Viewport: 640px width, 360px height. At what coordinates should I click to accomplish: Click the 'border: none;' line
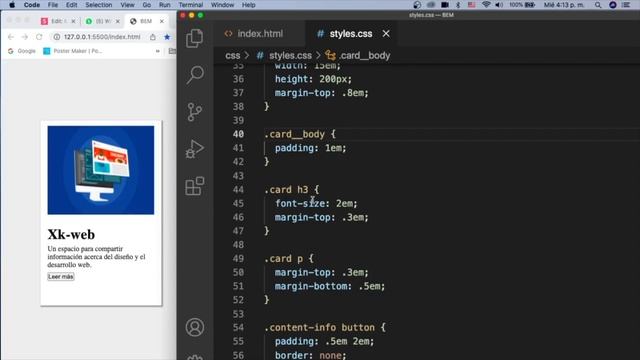pyautogui.click(x=310, y=355)
